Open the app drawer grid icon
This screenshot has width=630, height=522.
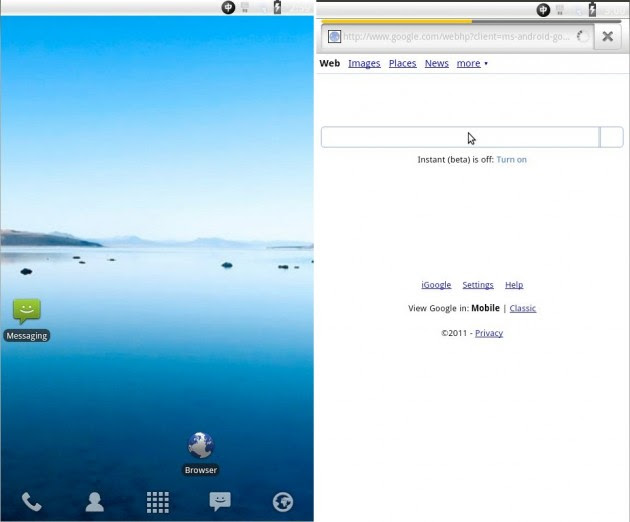coord(158,502)
